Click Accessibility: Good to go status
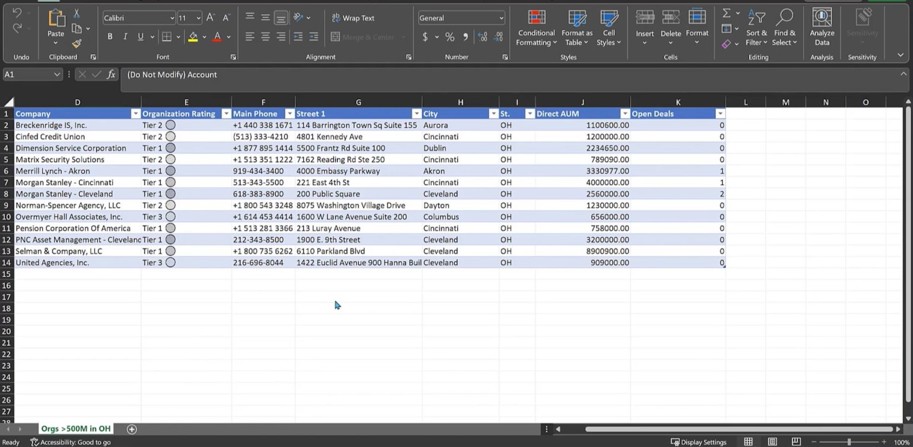Image resolution: width=913 pixels, height=447 pixels. tap(70, 442)
